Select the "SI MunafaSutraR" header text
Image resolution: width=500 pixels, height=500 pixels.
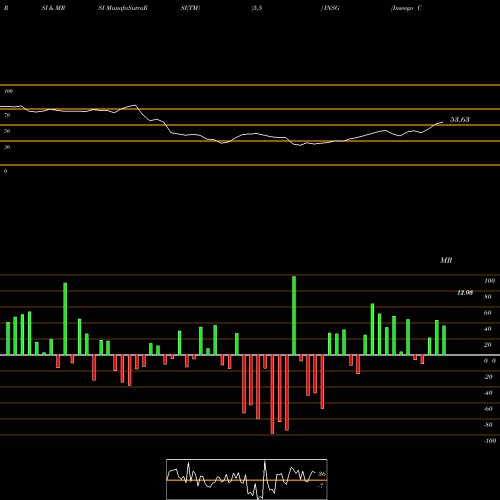pos(123,8)
